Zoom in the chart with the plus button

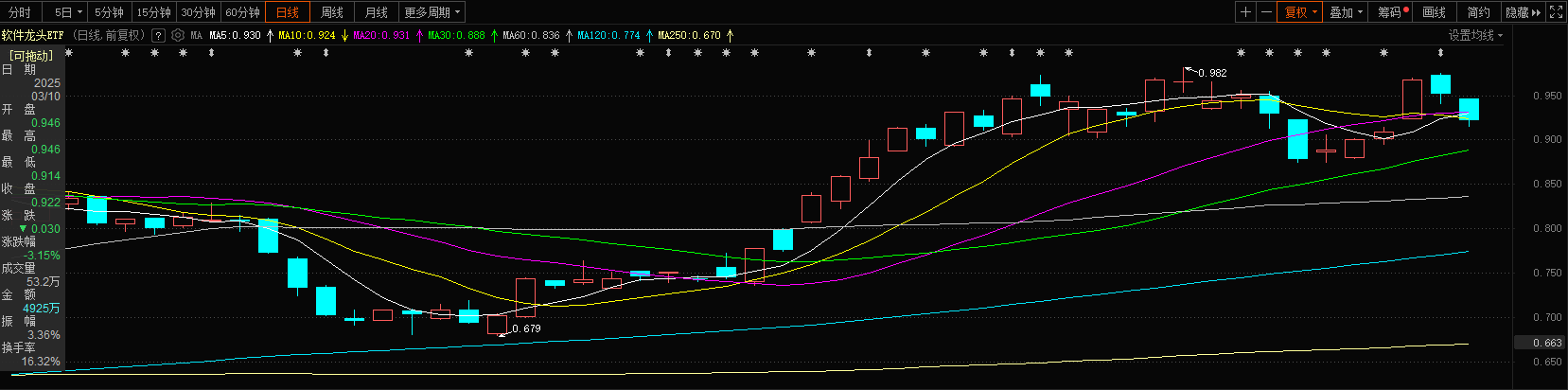click(1246, 12)
